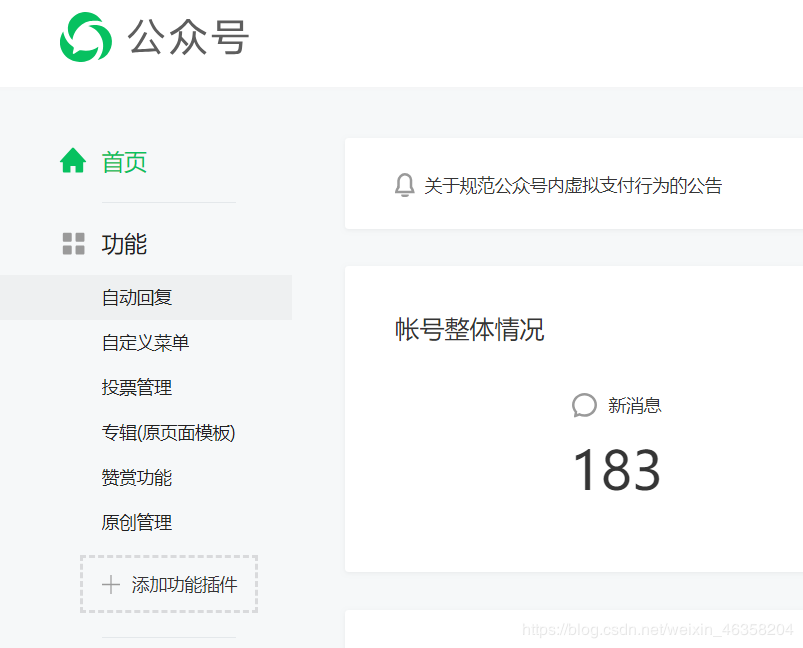Screen dimensions: 803x648
Task: Click the 功能 grid icon
Action: point(73,244)
